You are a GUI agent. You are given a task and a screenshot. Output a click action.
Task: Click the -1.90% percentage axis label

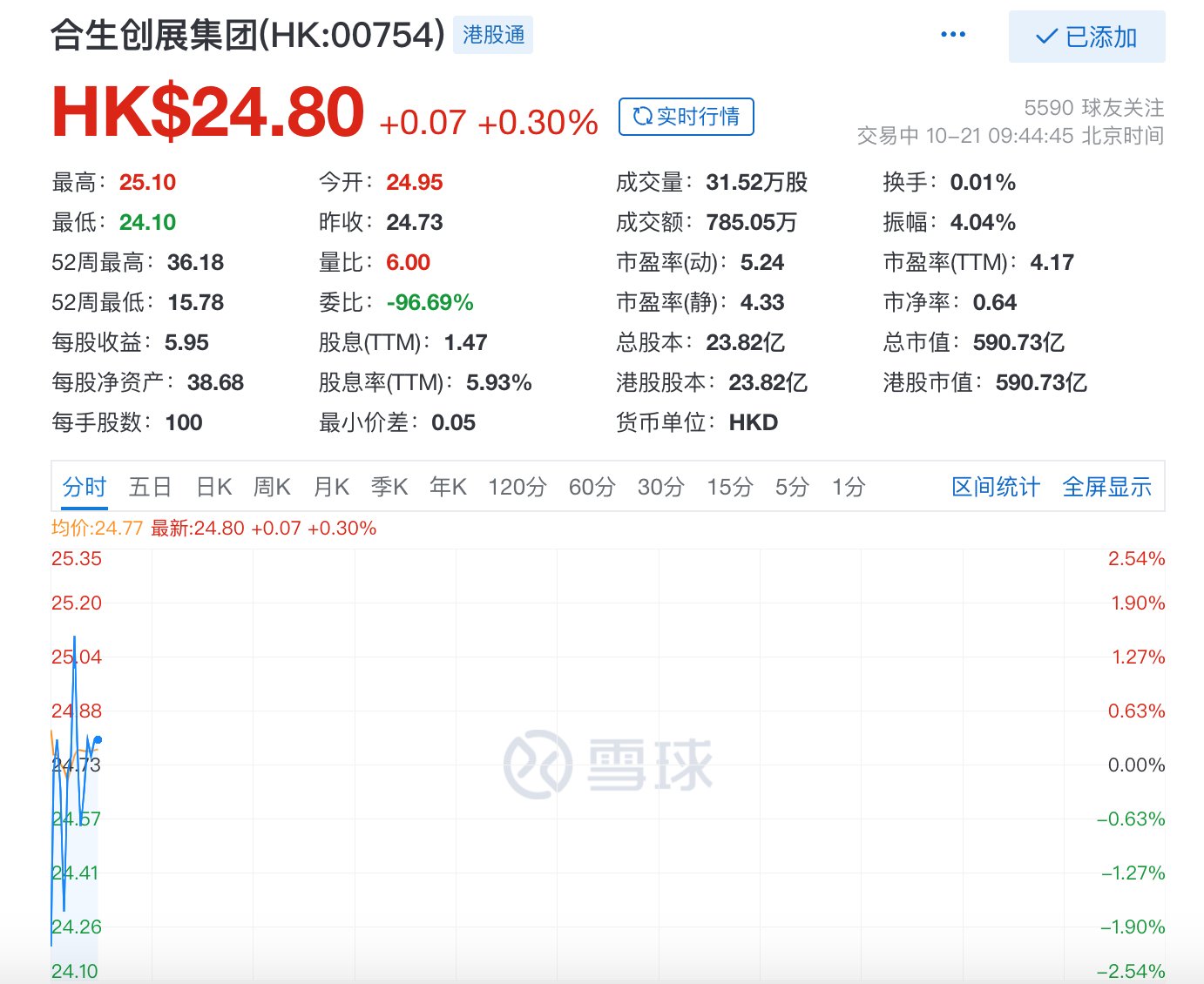tap(1132, 927)
